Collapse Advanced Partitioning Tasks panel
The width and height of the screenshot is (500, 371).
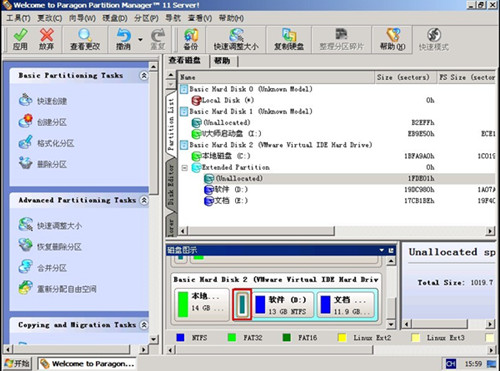[x=144, y=200]
